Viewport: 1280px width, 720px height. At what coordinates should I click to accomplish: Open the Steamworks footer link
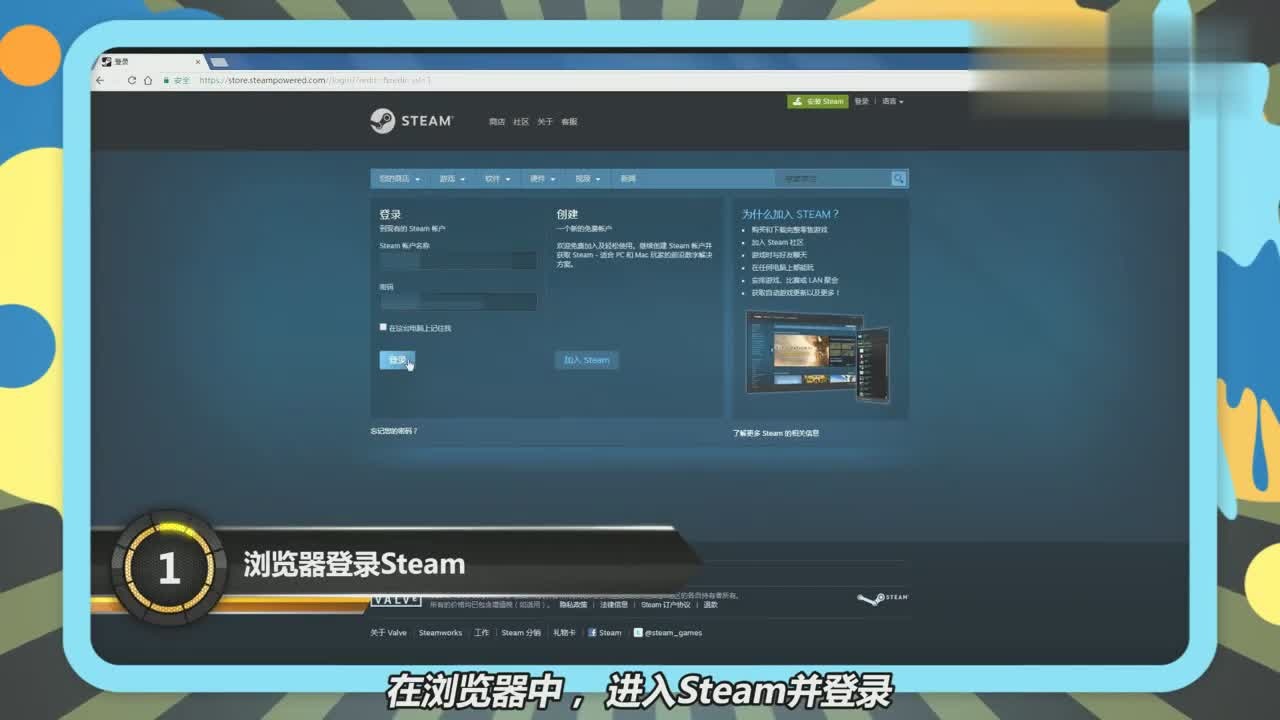[441, 632]
